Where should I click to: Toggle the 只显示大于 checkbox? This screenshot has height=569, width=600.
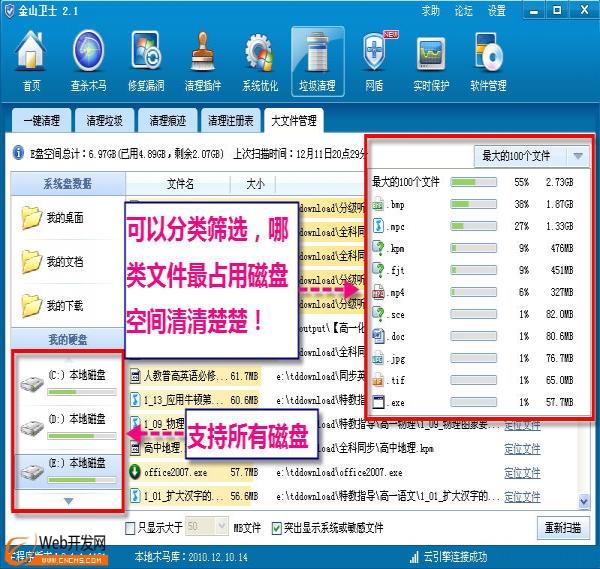click(132, 527)
